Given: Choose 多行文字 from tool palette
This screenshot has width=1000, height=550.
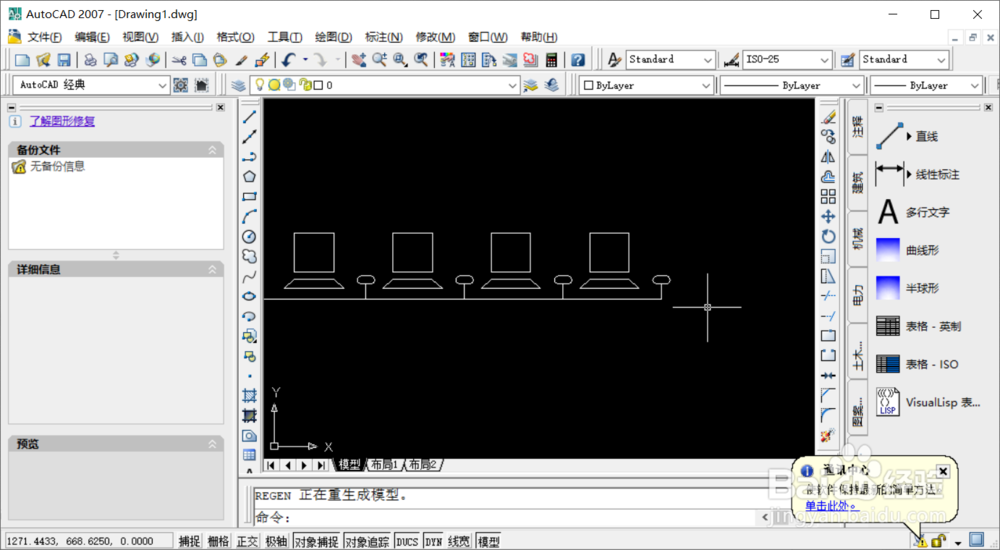Looking at the screenshot, I should 913,212.
